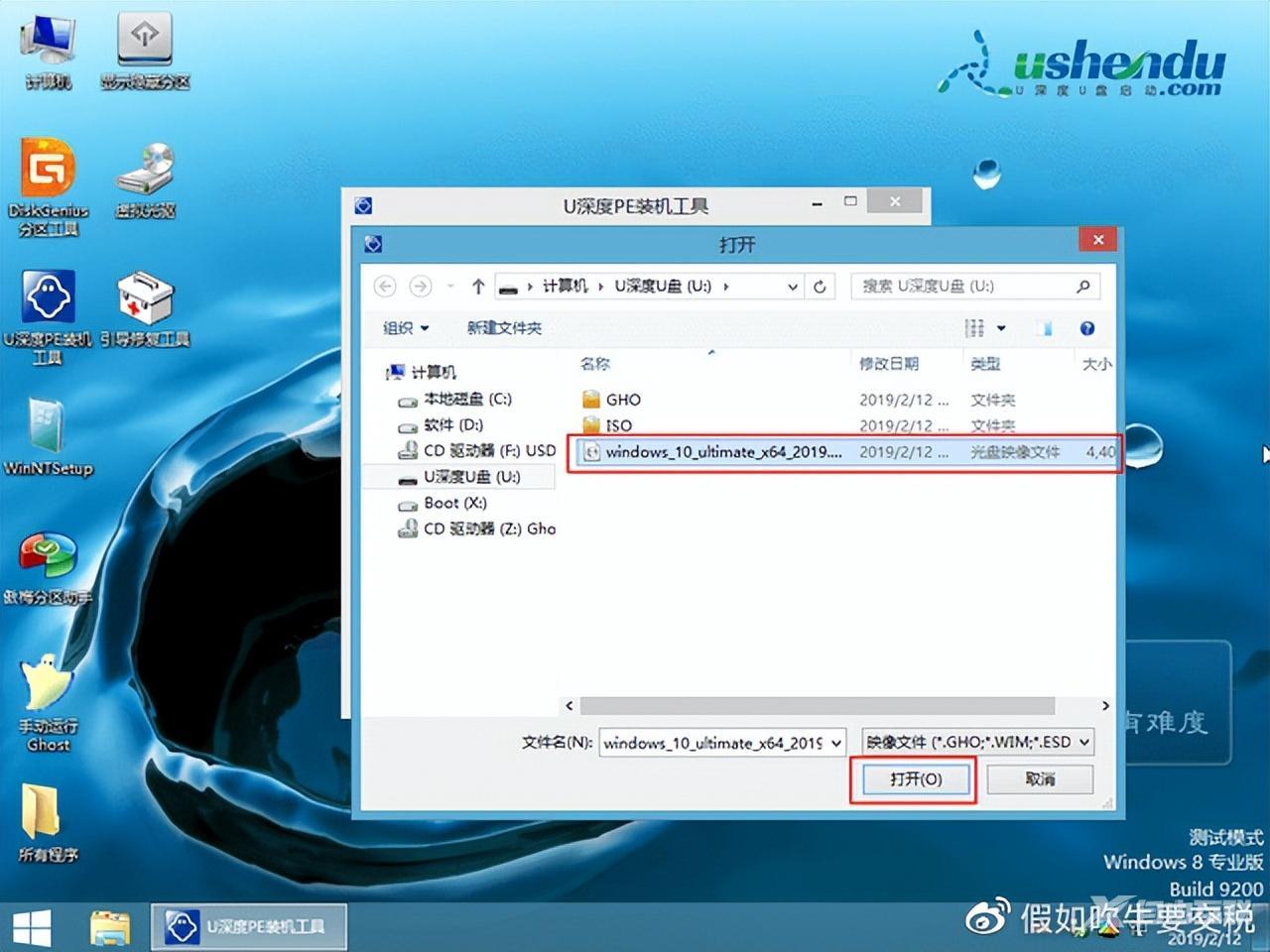Screen dimensions: 1270x952
Task: Click the Windows Start button
Action: [32, 928]
